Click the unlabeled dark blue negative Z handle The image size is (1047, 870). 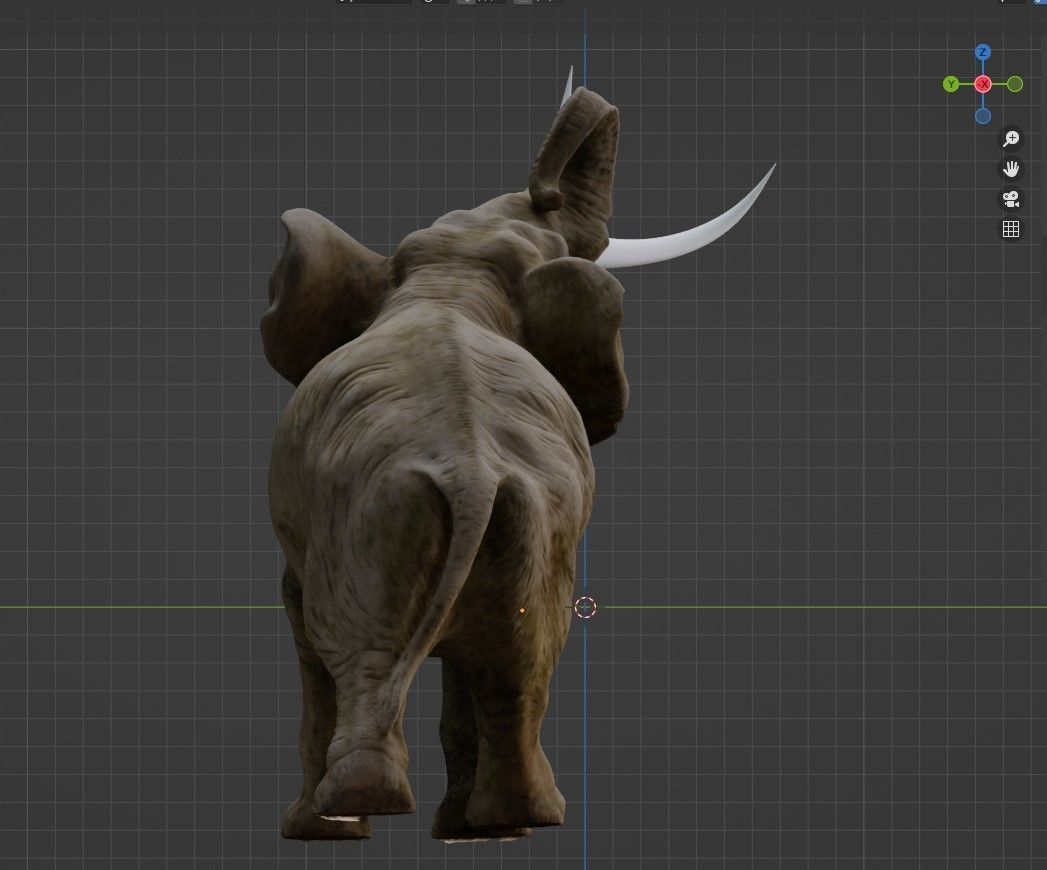click(x=982, y=116)
